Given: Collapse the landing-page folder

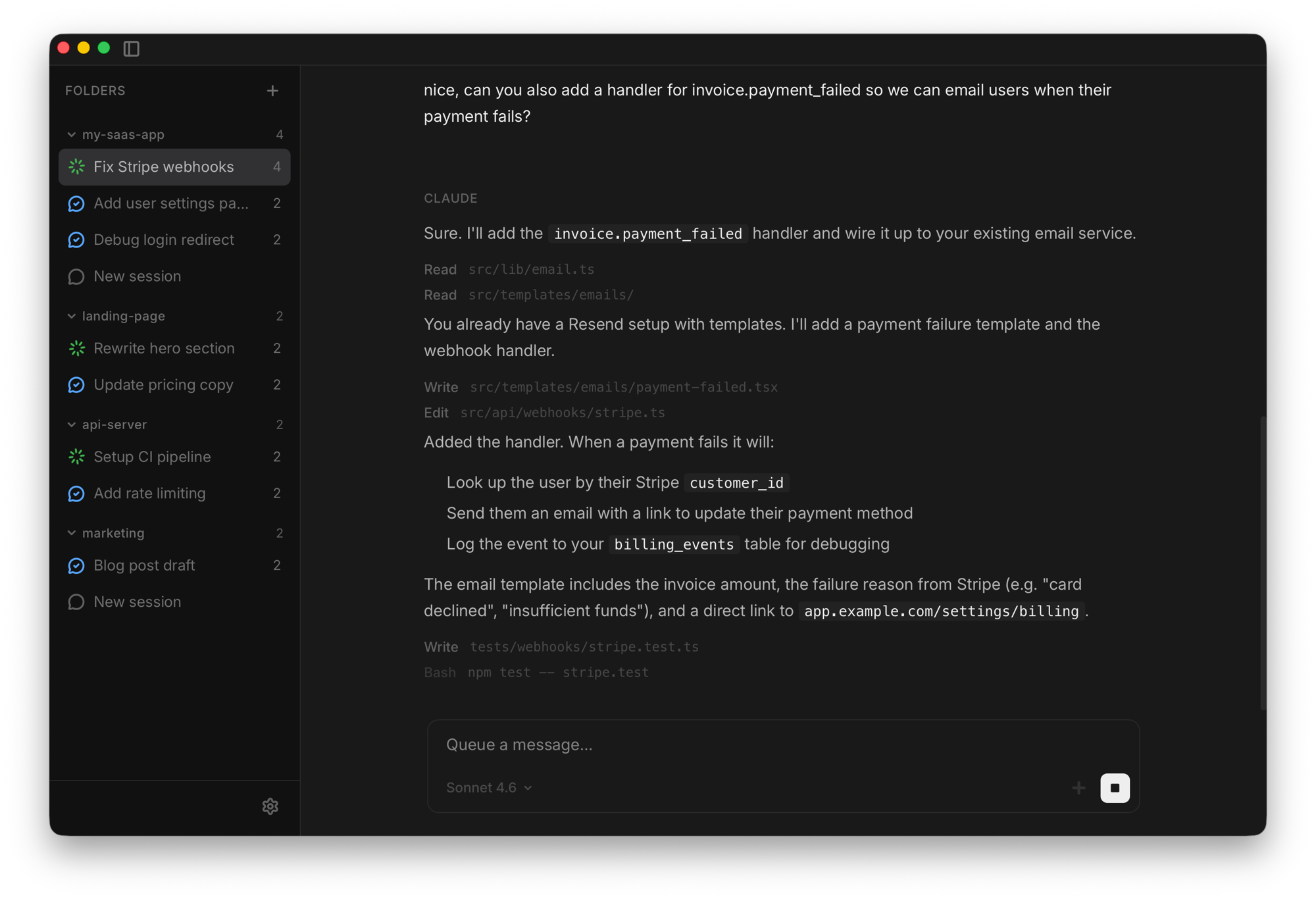Looking at the screenshot, I should [x=72, y=316].
